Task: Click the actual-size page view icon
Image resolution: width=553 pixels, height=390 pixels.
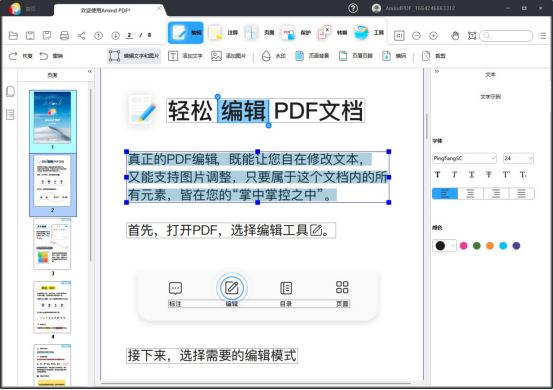Action: (399, 36)
